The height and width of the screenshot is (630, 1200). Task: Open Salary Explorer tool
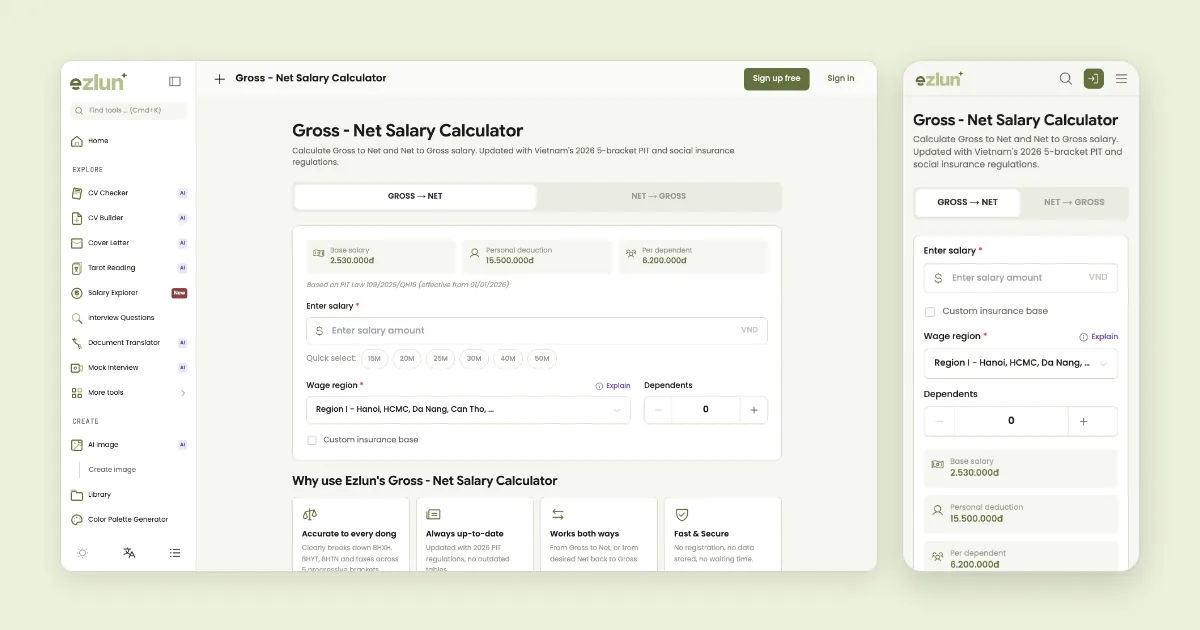pyautogui.click(x=128, y=293)
